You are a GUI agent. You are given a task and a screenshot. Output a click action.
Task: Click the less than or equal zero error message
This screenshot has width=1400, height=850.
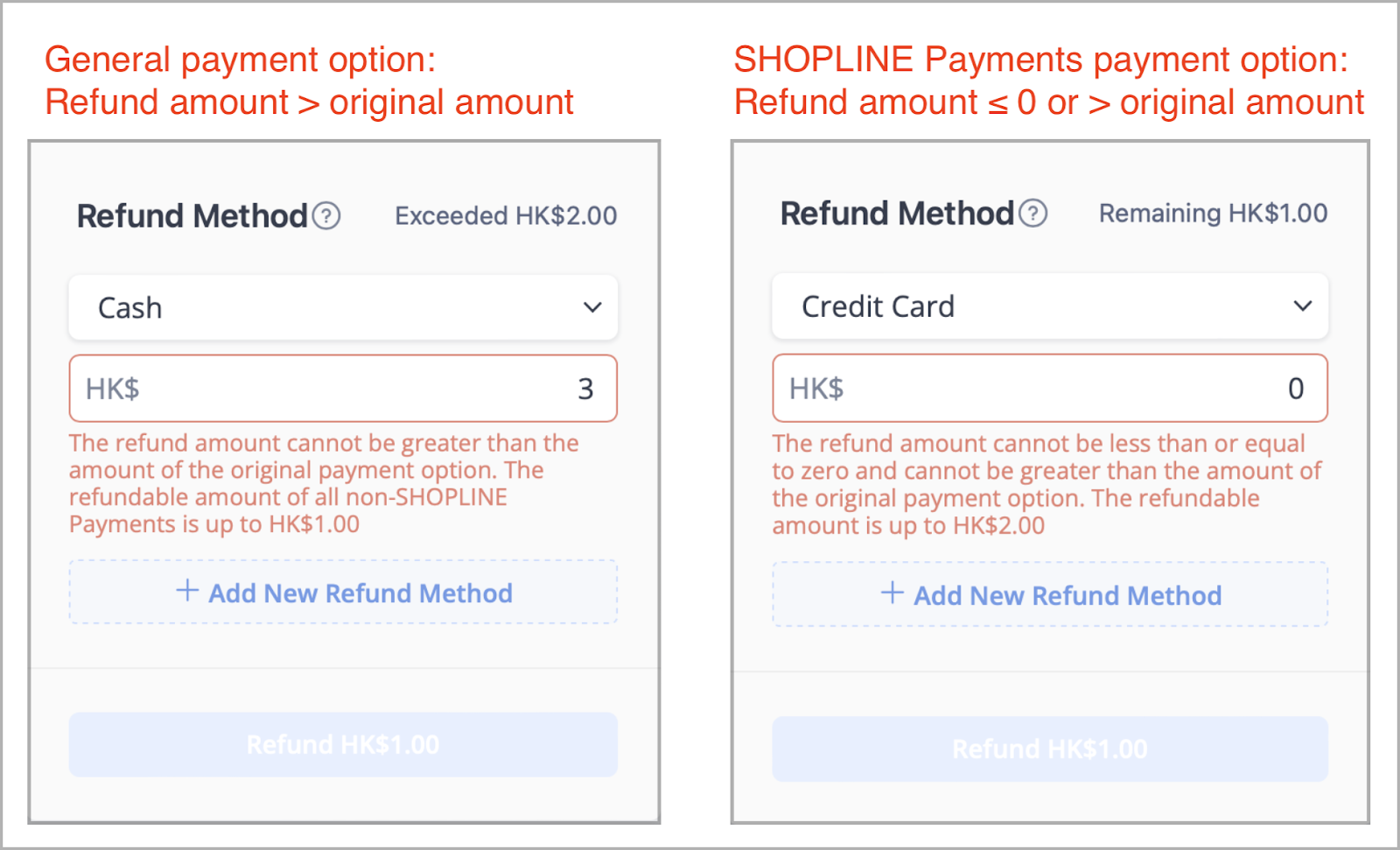coord(1046,484)
